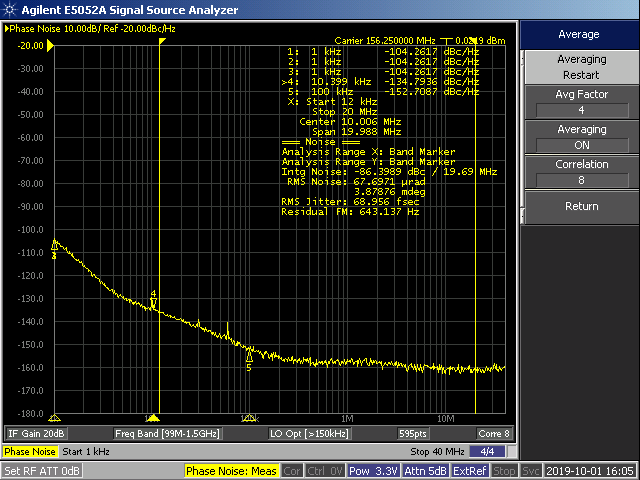The height and width of the screenshot is (480, 640).
Task: Click the LO Opt [>150kHz] box
Action: pos(309,433)
